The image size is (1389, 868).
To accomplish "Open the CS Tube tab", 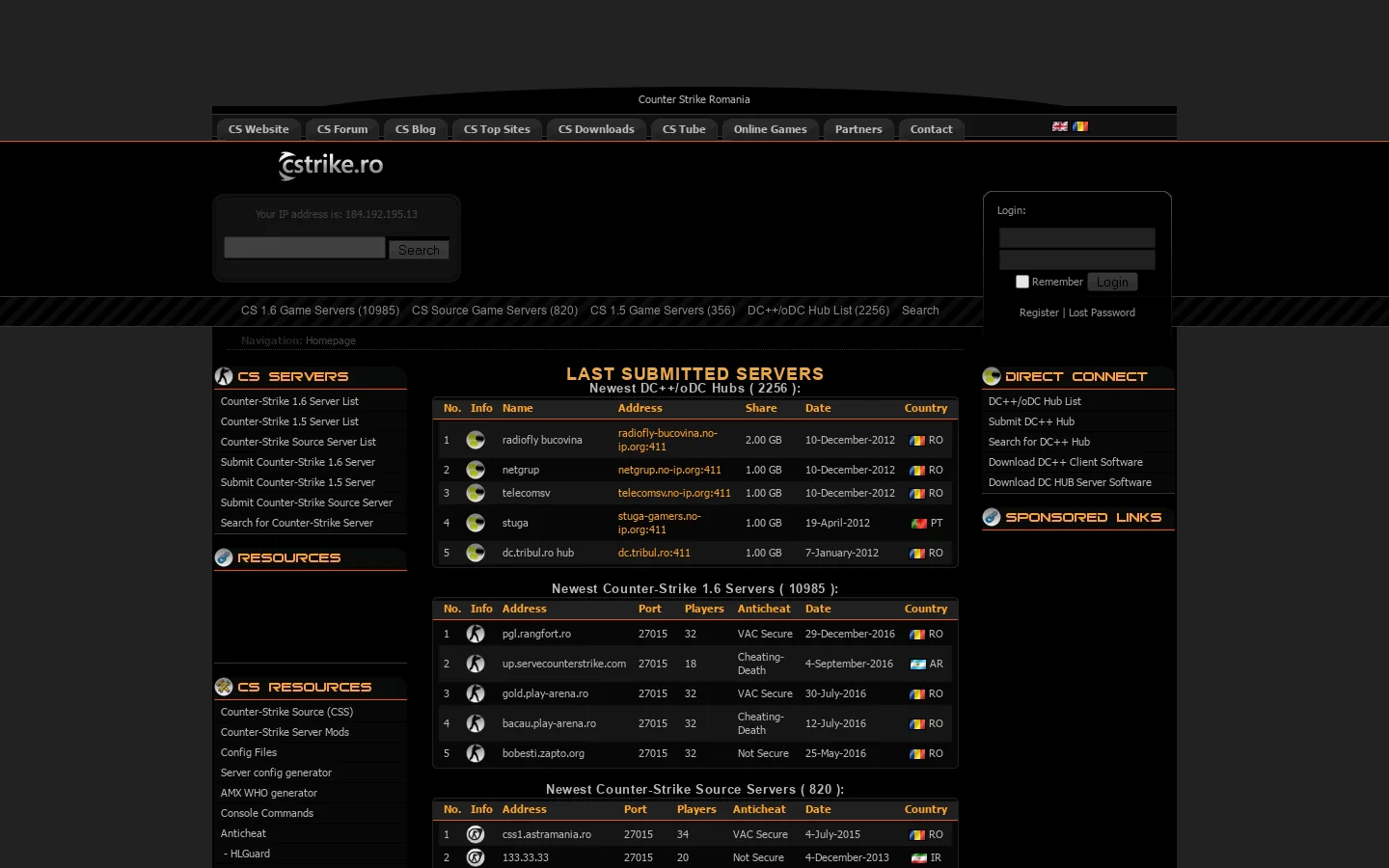I will coord(684,129).
